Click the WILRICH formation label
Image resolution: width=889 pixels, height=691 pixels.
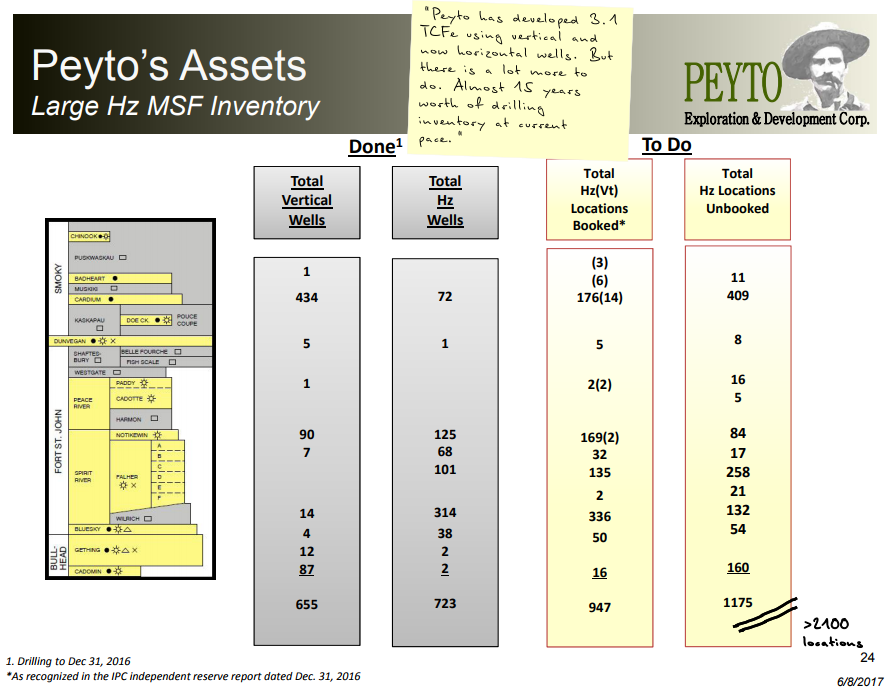[x=127, y=519]
